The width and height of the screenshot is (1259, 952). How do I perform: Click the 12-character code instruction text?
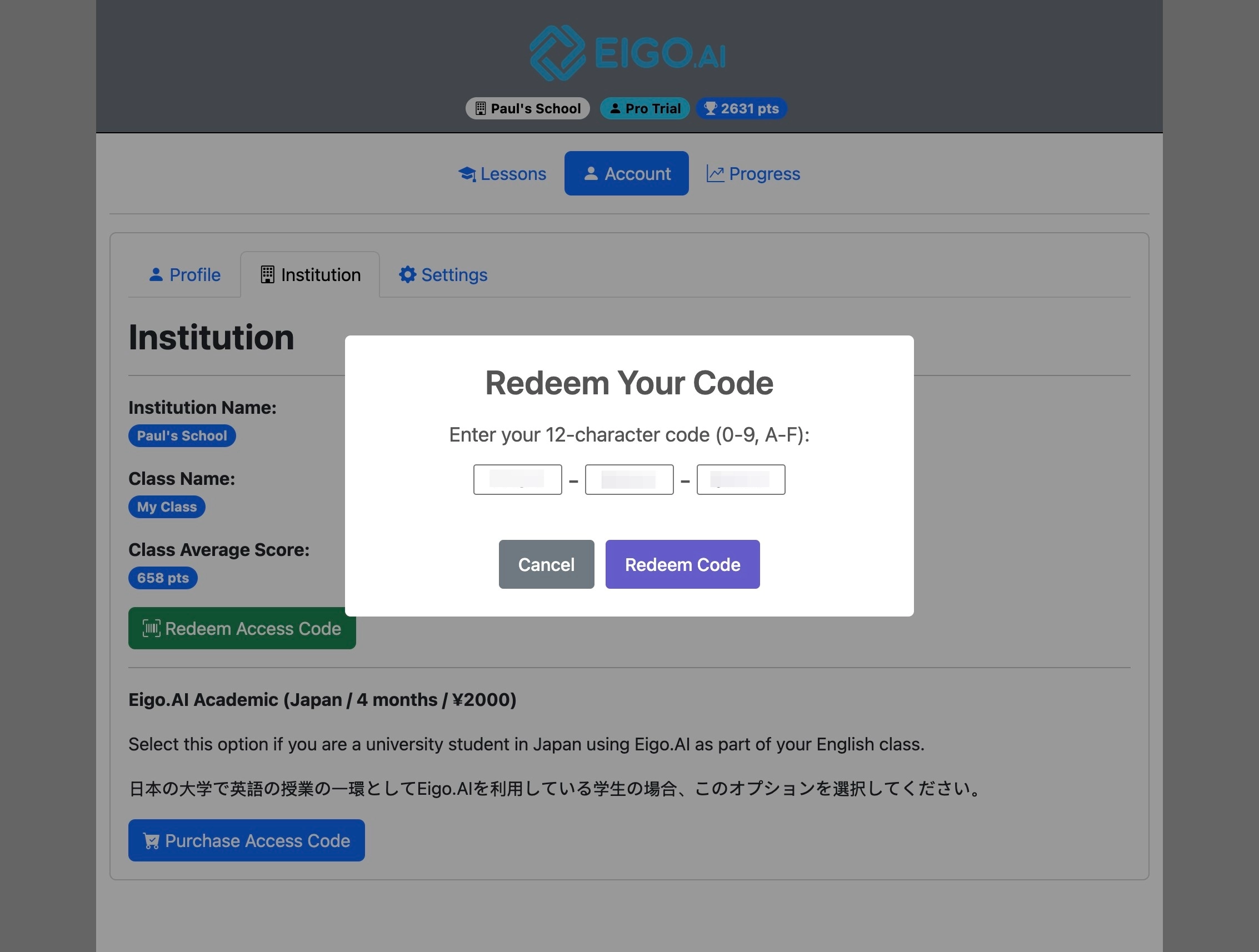point(629,435)
